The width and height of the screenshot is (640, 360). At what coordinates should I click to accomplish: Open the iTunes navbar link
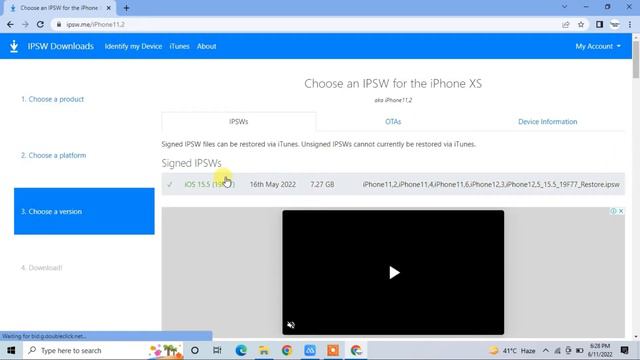tap(180, 47)
